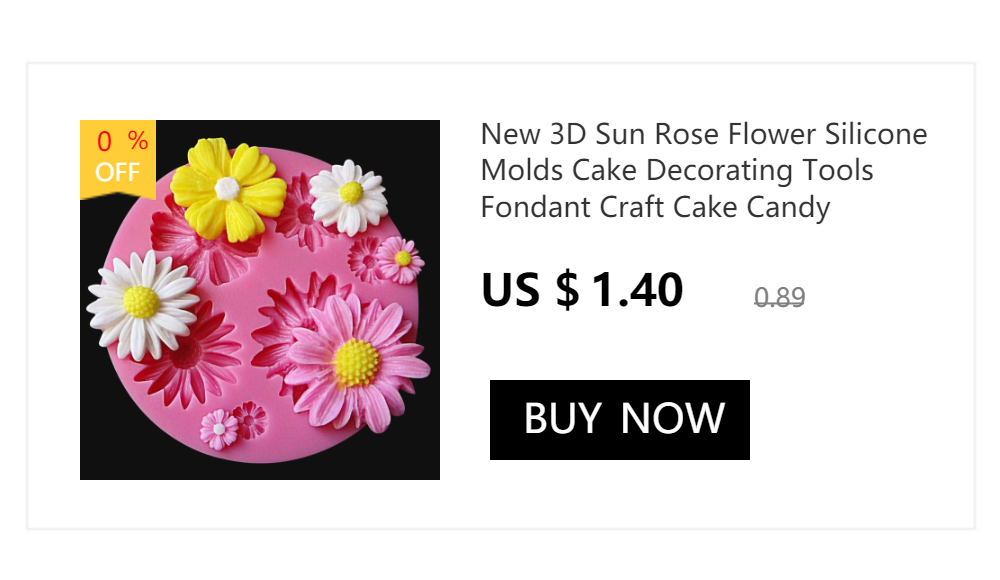
Task: Click the tiny pink flower at mold bottom
Action: pos(249,418)
